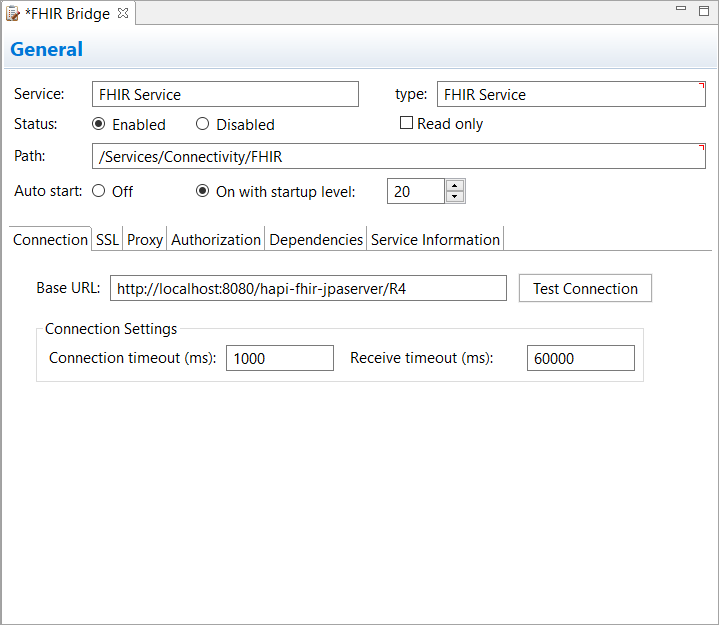
Task: Decrease the startup level with down arrow
Action: click(455, 197)
